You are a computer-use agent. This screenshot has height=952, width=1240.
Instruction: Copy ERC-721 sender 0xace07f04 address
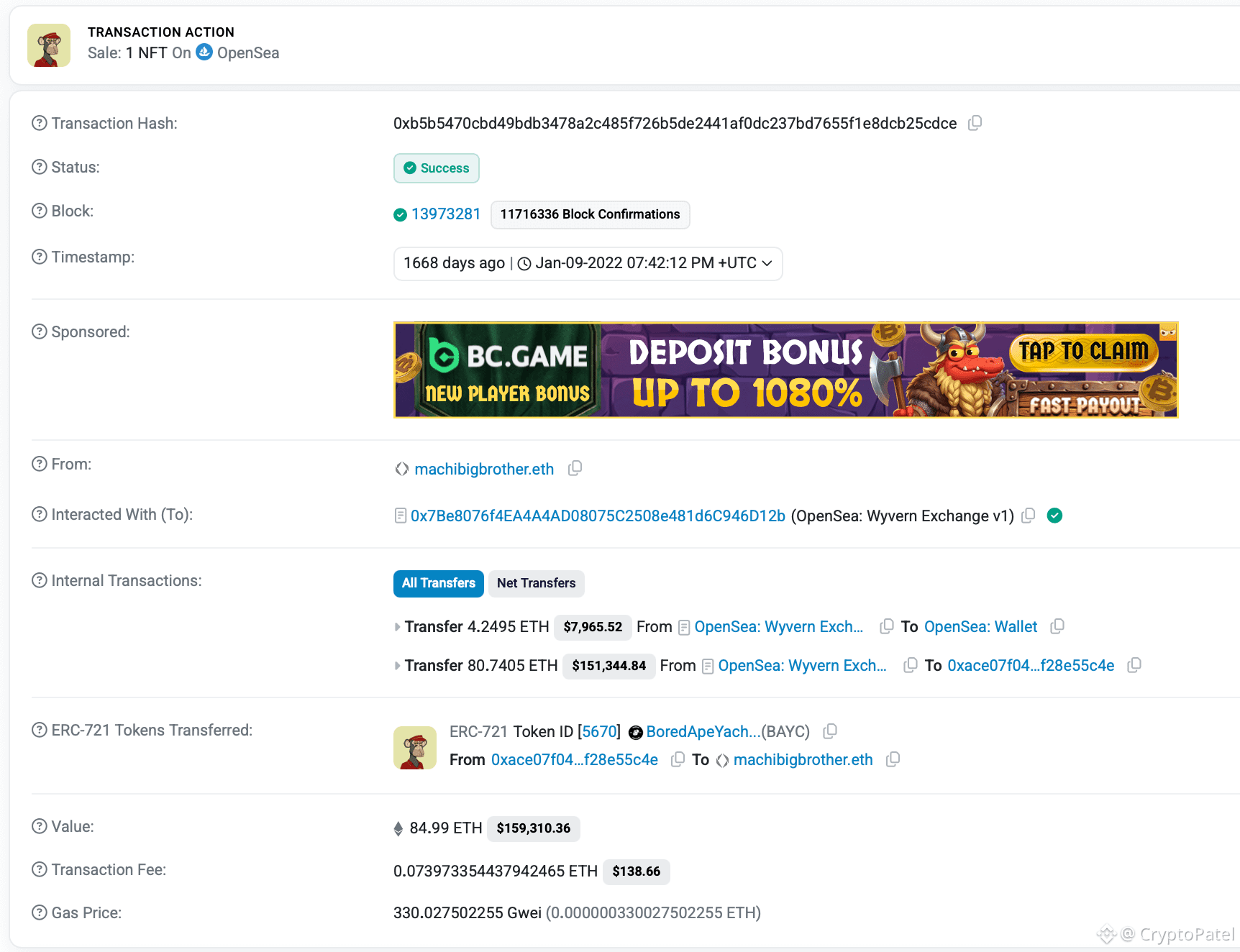pyautogui.click(x=678, y=759)
